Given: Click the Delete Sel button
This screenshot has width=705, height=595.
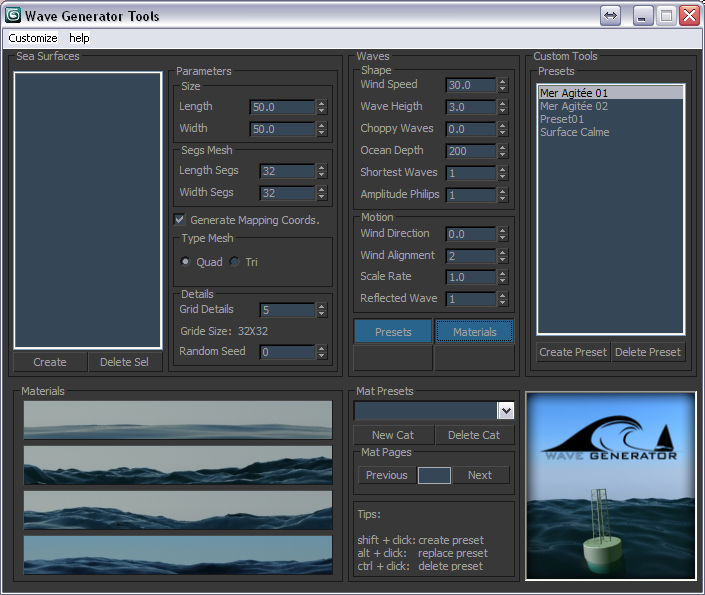Looking at the screenshot, I should pos(124,362).
